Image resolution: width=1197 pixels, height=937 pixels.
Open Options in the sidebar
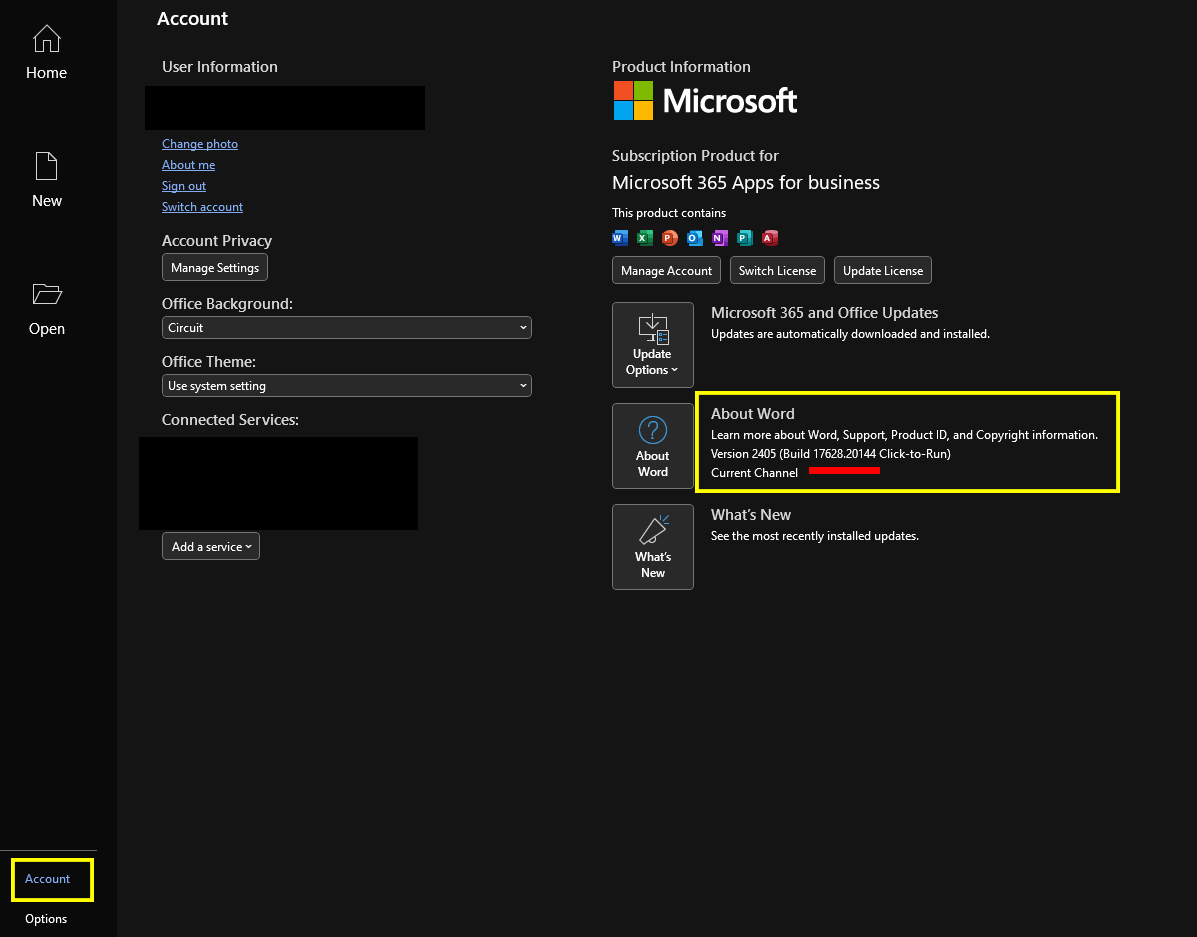click(x=46, y=919)
